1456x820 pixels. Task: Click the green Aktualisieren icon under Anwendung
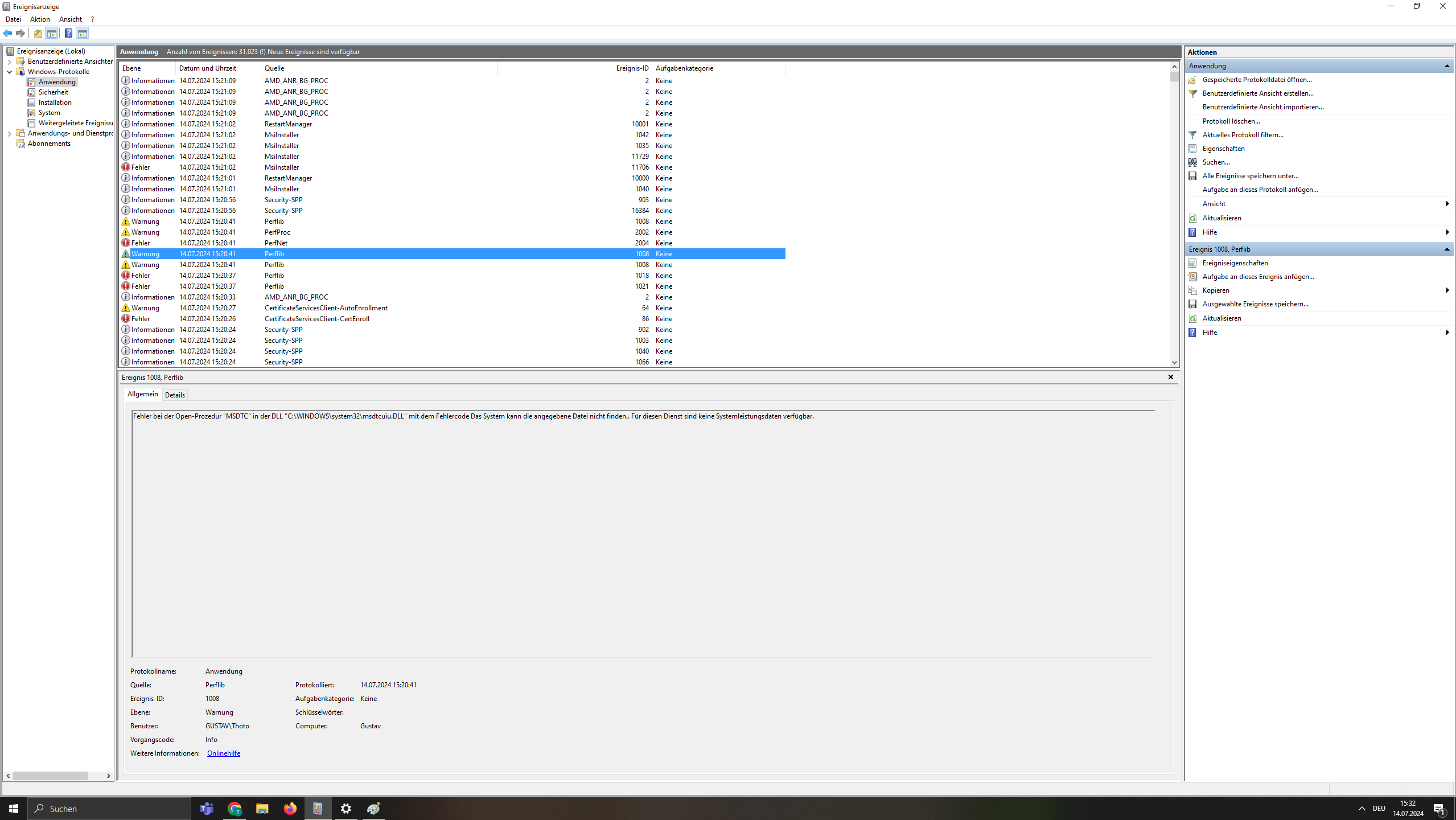pyautogui.click(x=1192, y=218)
